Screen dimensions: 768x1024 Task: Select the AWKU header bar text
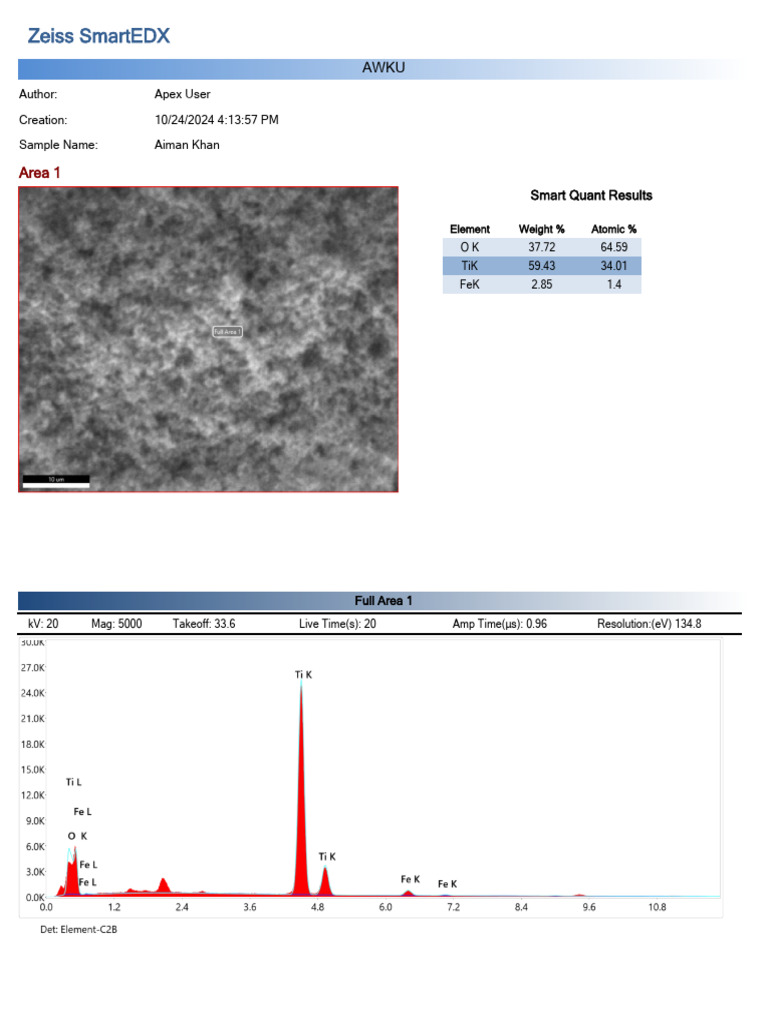(383, 68)
